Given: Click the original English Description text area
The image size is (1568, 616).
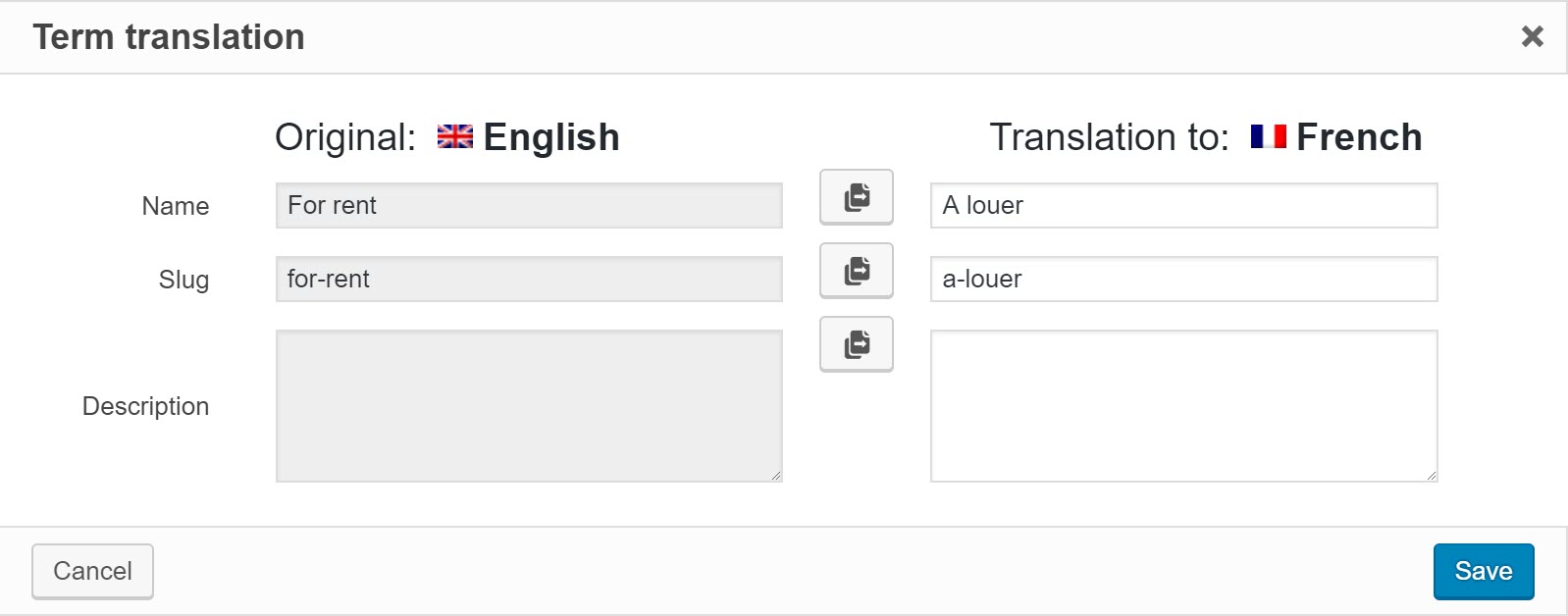Looking at the screenshot, I should point(528,405).
